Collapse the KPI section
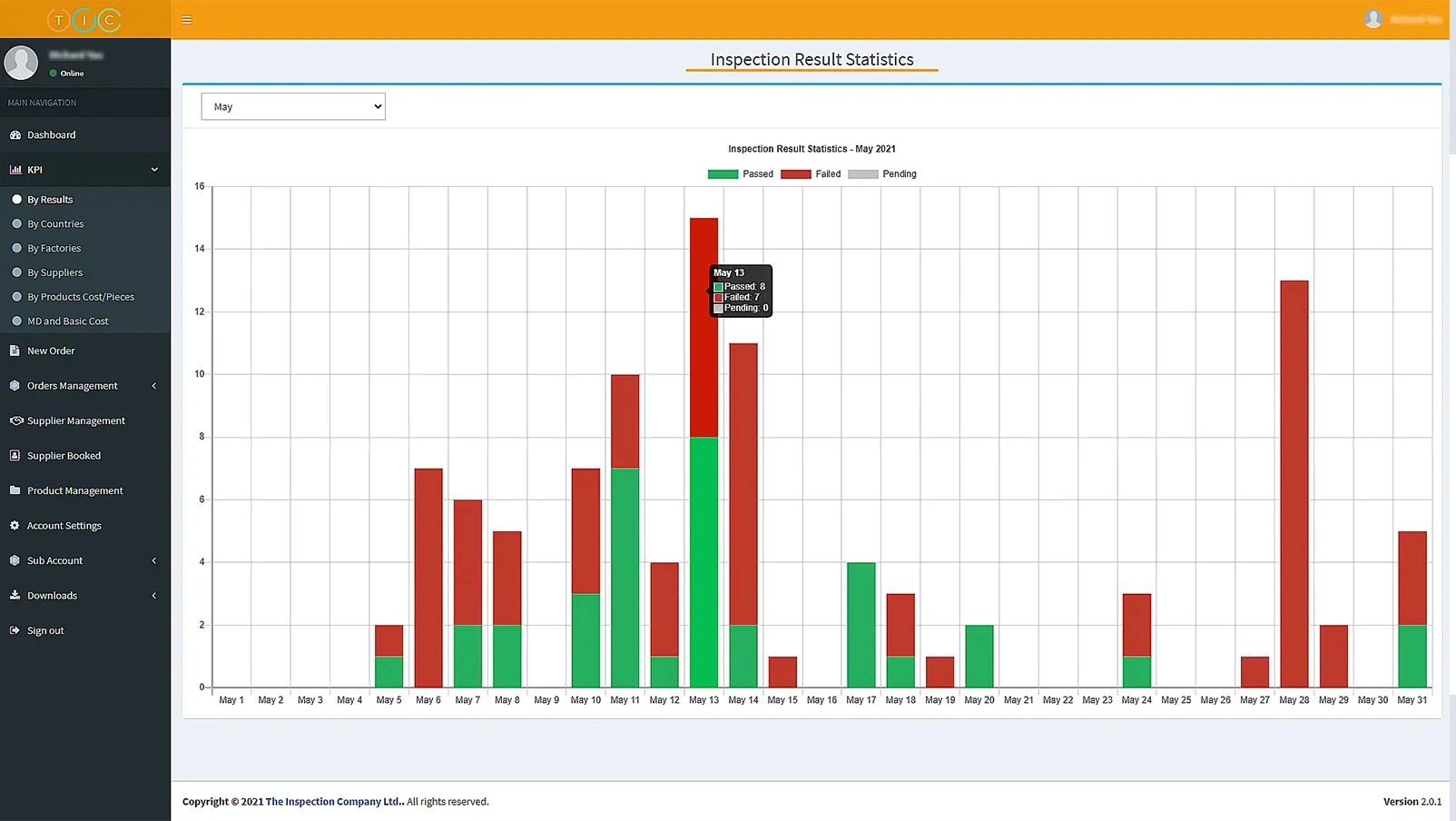This screenshot has width=1456, height=821. pos(154,170)
